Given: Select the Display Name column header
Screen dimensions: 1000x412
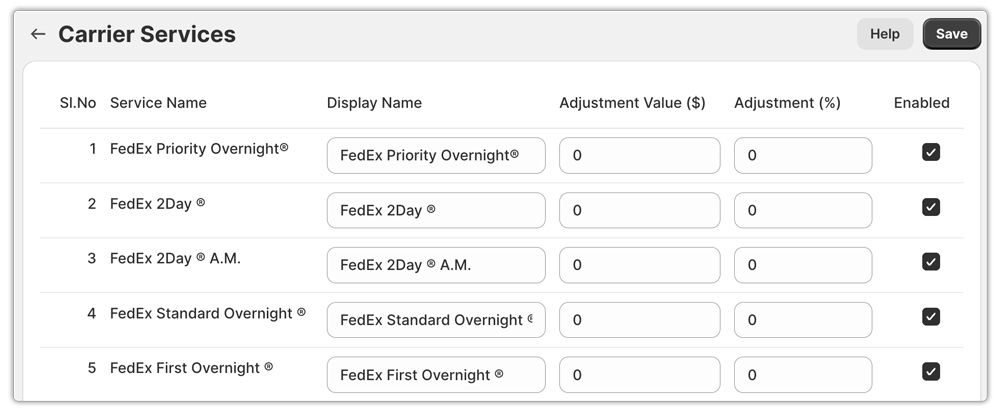Looking at the screenshot, I should click(x=374, y=103).
